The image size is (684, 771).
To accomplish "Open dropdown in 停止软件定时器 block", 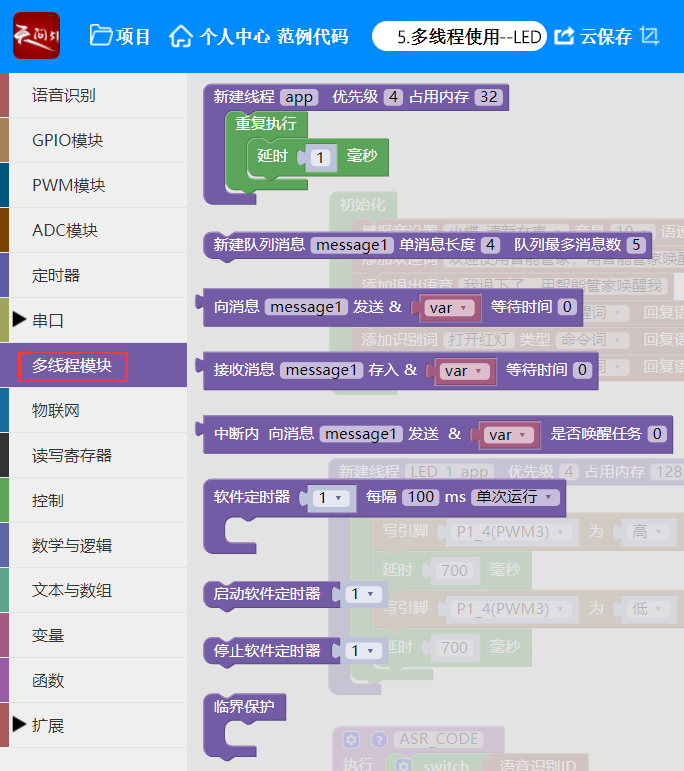I will [x=363, y=651].
